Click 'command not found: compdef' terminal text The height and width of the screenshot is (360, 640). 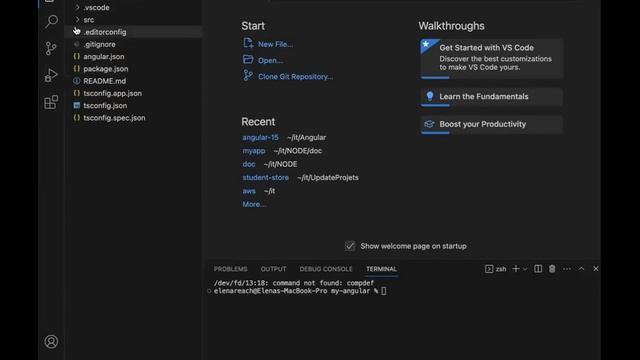pos(323,283)
